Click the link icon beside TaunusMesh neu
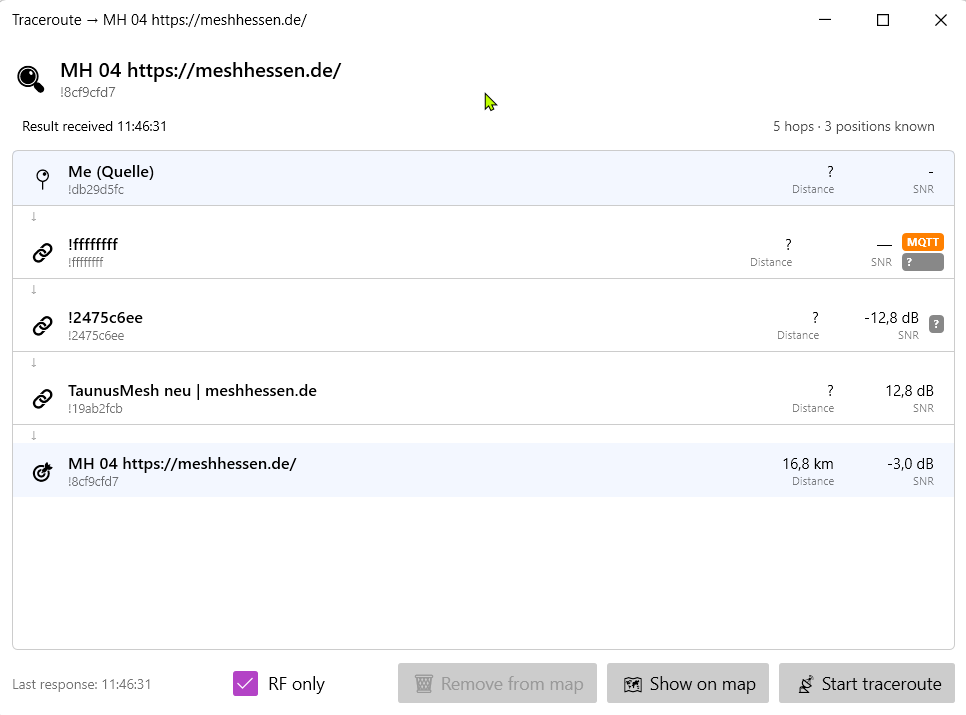Screen dimensions: 966x715 [x=43, y=398]
